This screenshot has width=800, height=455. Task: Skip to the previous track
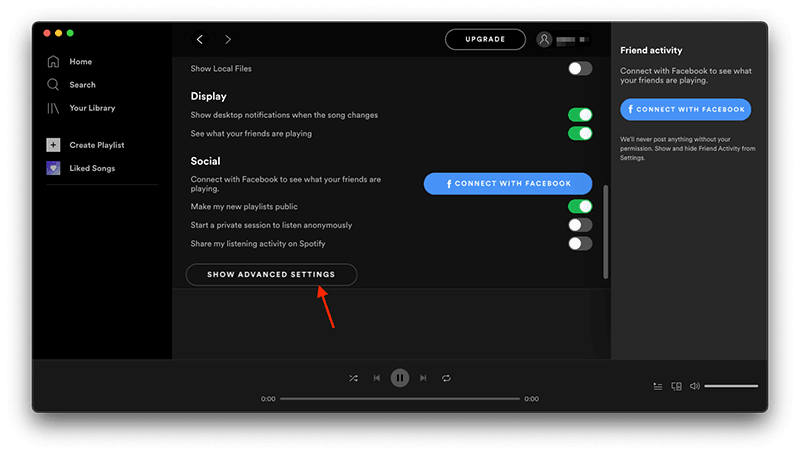(377, 378)
